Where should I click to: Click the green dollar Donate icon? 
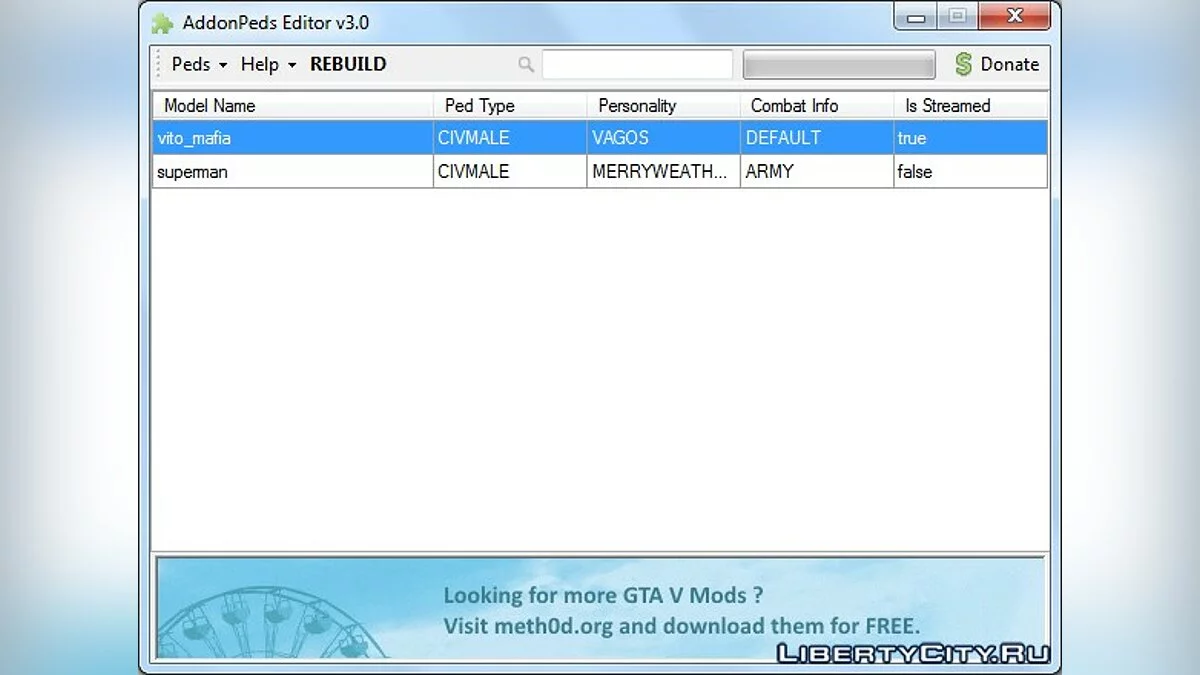pyautogui.click(x=963, y=65)
